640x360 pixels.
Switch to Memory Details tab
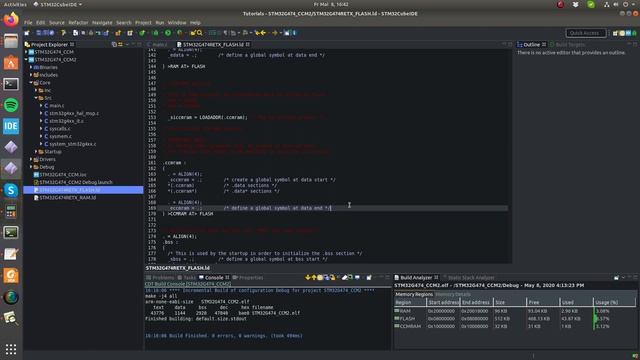[453, 294]
